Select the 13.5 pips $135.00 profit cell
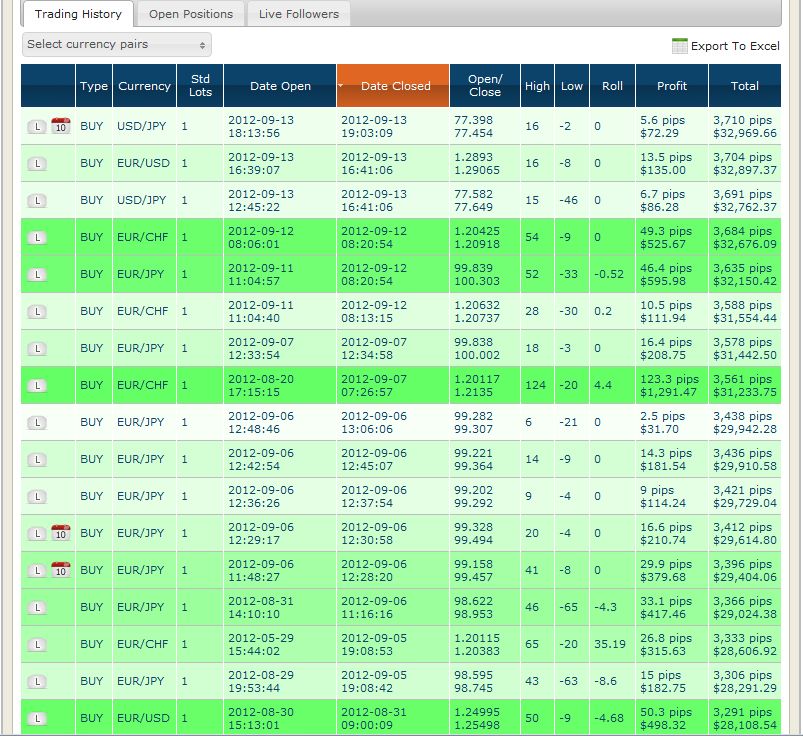This screenshot has height=736, width=803. (672, 163)
